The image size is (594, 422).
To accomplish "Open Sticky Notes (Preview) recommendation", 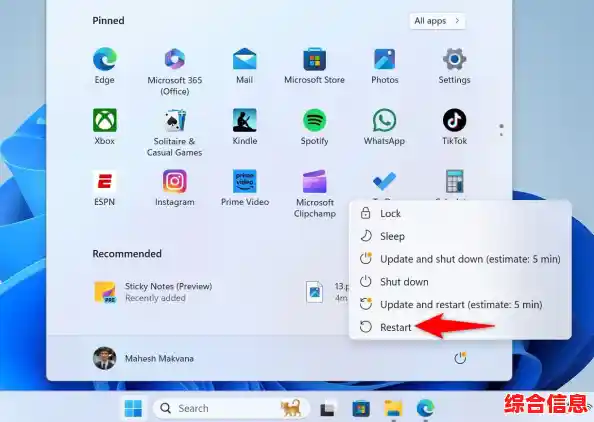I will tap(153, 292).
